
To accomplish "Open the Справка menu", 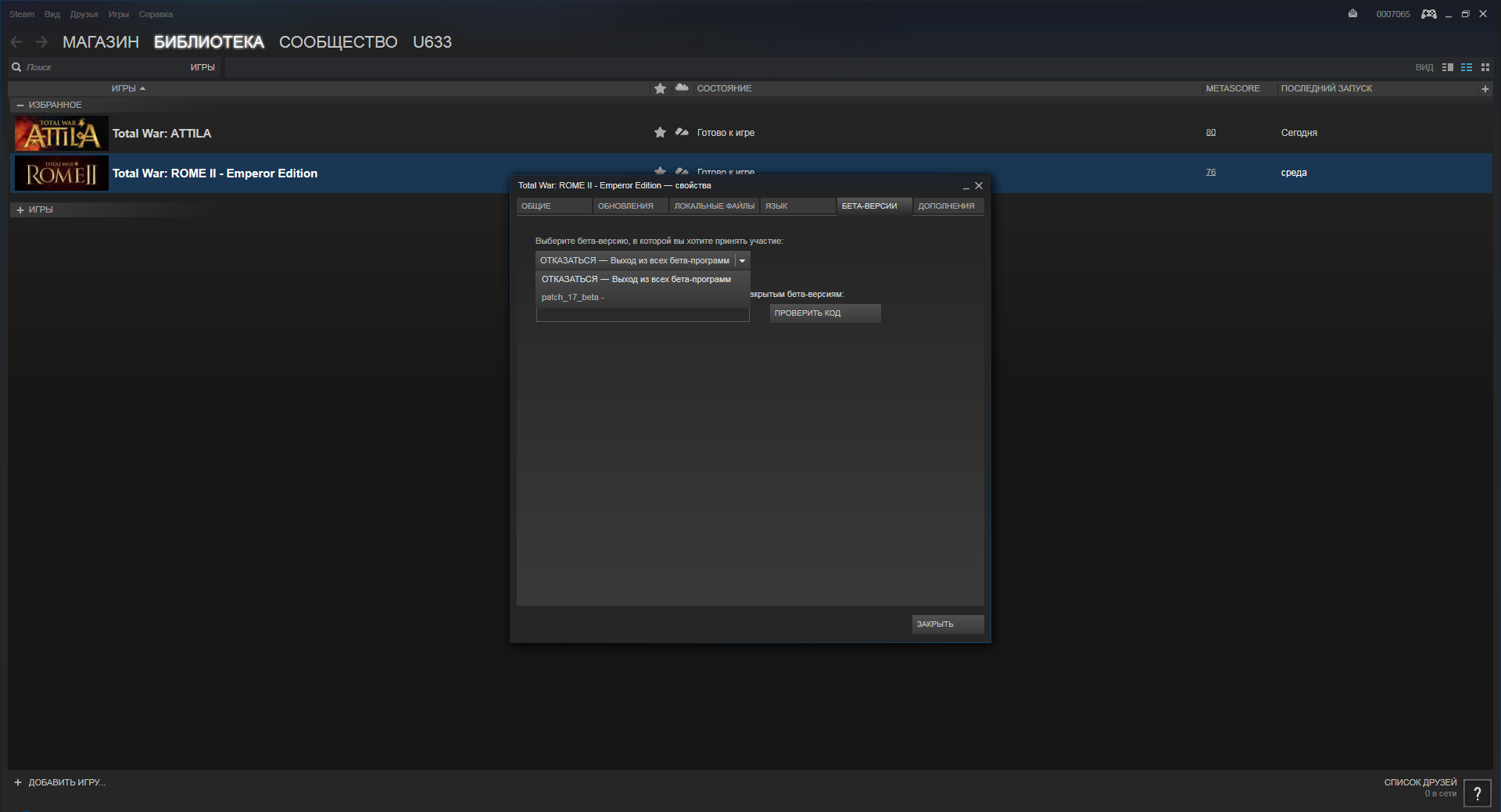I will [x=156, y=14].
